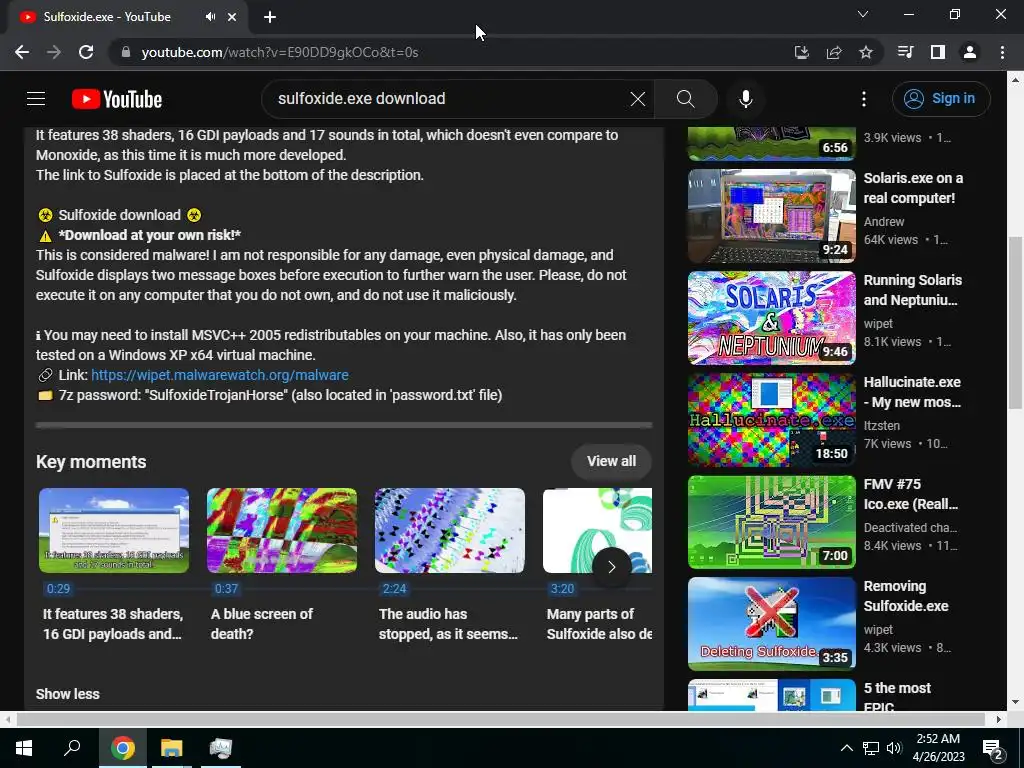Collapse description with Show less
1024x768 pixels.
(x=68, y=694)
